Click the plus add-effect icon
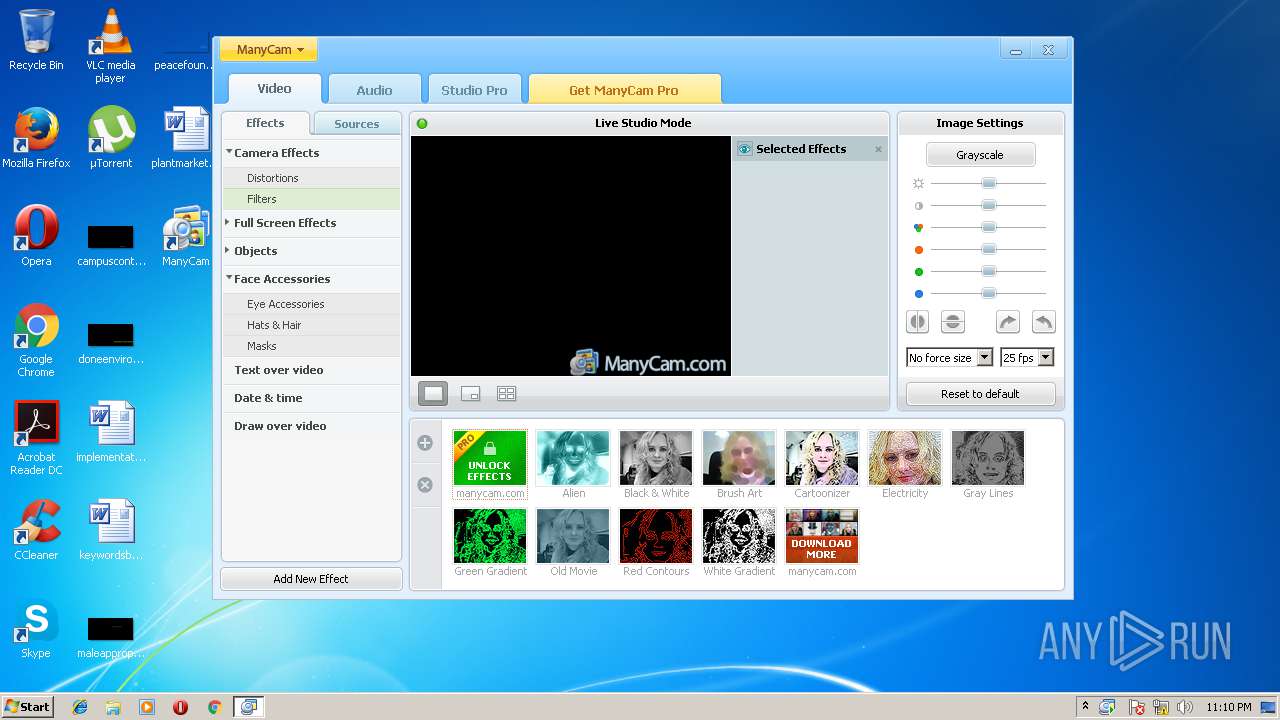 coord(425,443)
